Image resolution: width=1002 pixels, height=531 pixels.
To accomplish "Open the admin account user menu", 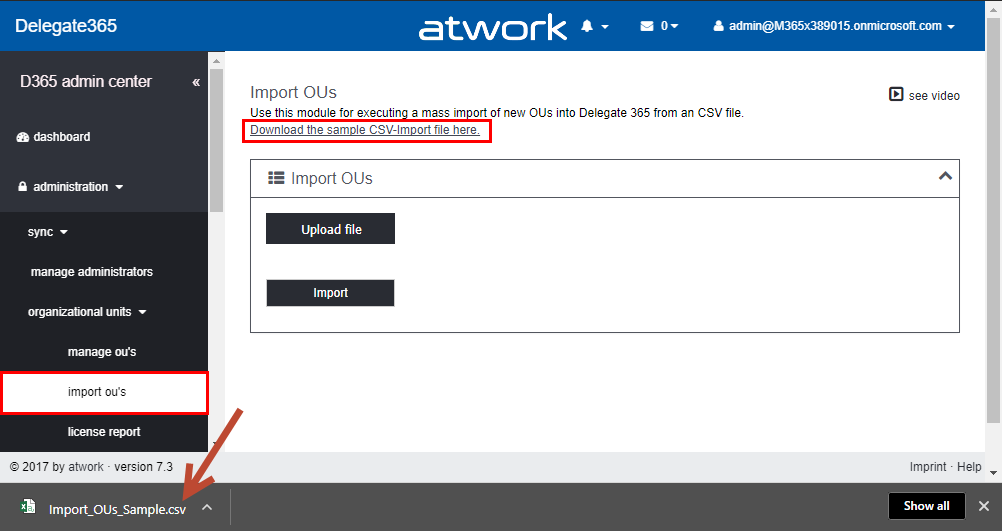I will [x=834, y=26].
